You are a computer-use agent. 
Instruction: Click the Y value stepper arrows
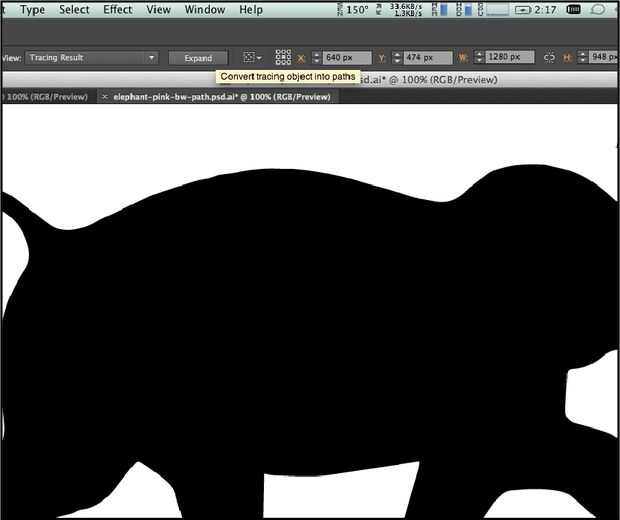[x=397, y=58]
